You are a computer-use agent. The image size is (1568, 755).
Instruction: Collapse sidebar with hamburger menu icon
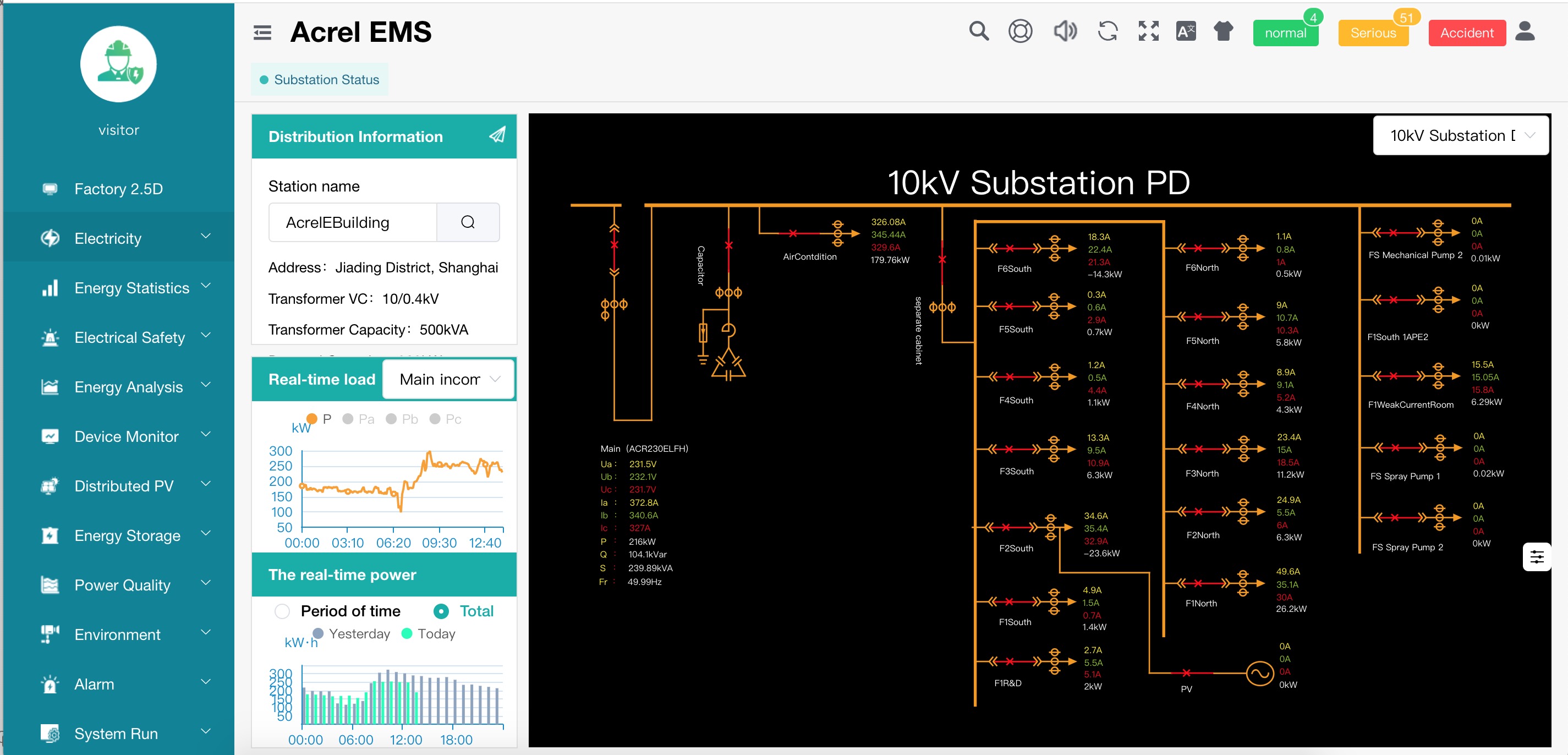pos(262,33)
